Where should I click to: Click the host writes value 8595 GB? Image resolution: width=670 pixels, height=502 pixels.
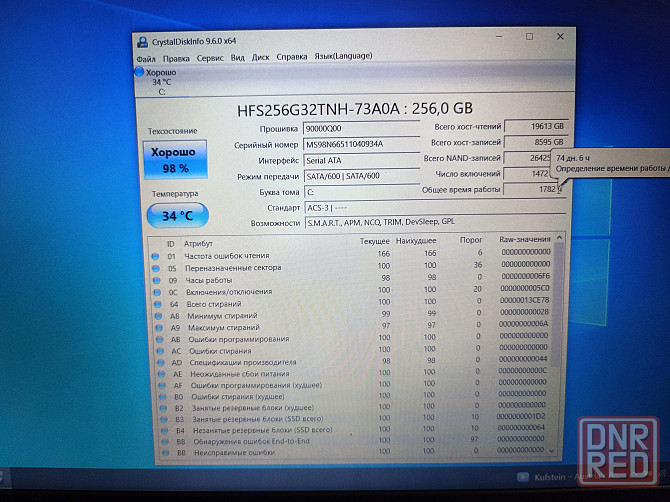point(536,142)
